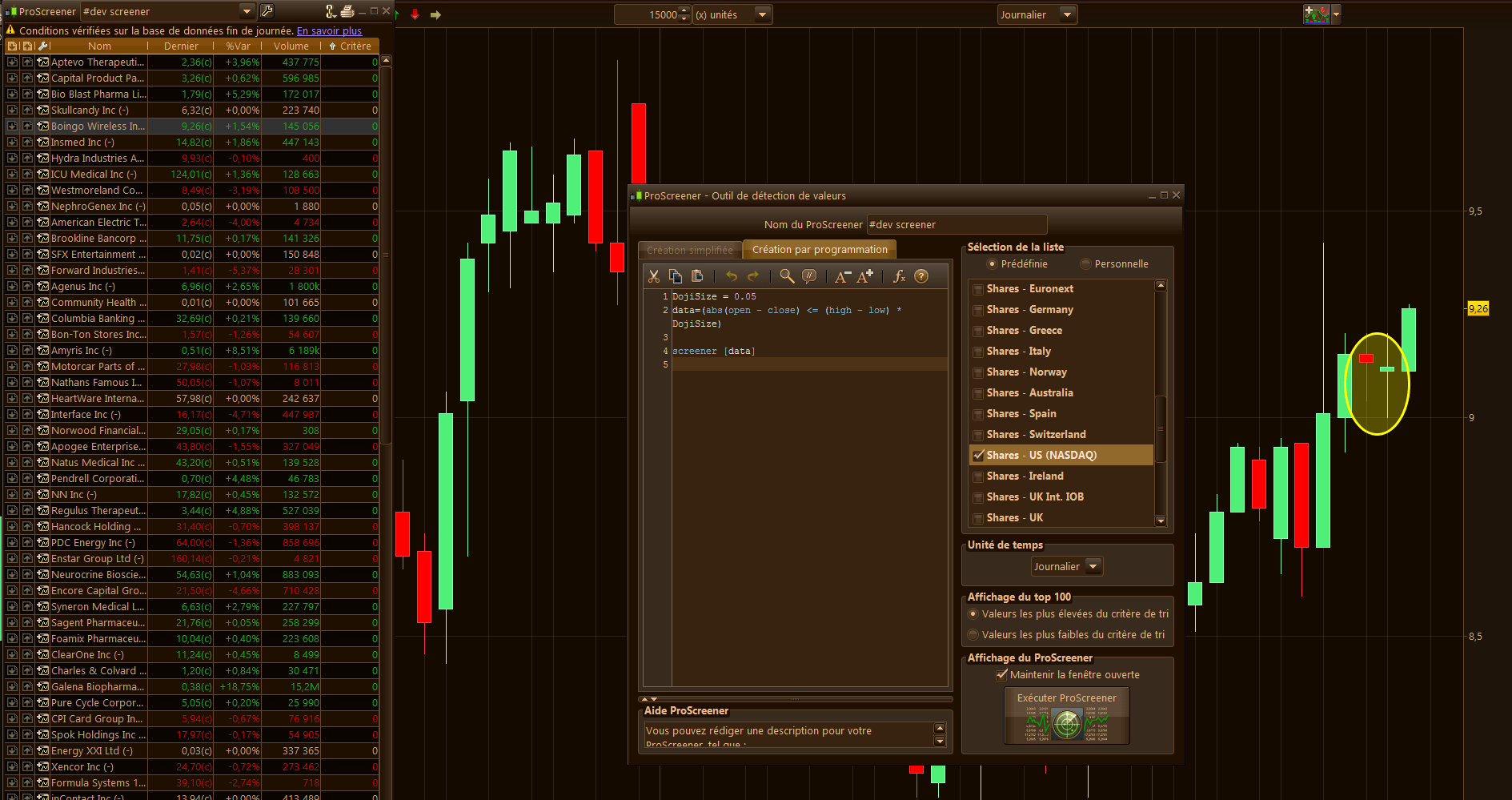Click the shares list scroll-up arrow
Image resolution: width=1512 pixels, height=800 pixels.
pos(1161,285)
